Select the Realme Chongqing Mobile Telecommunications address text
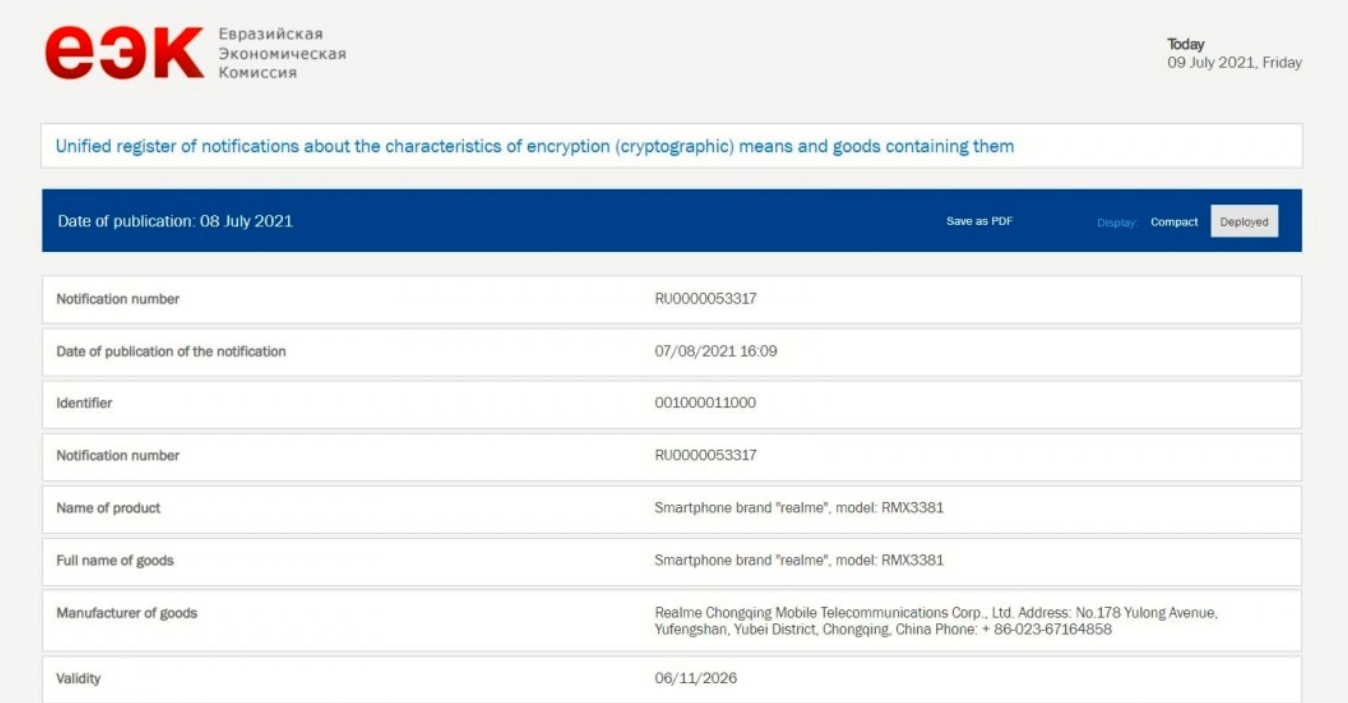The height and width of the screenshot is (703, 1348). pos(936,621)
